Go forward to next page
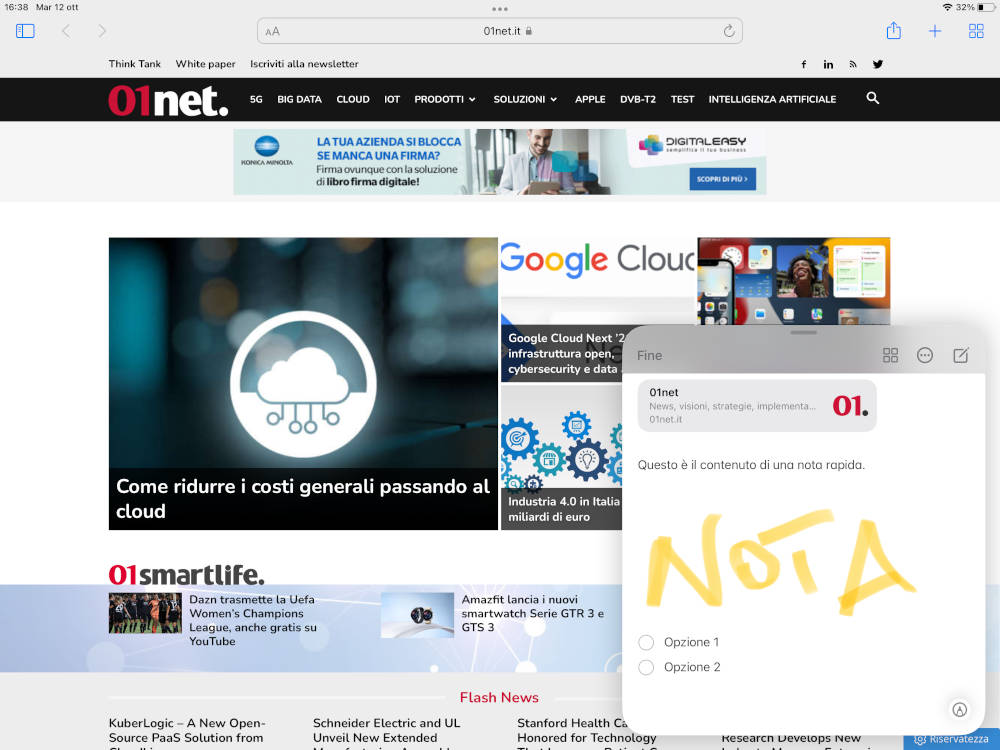 [102, 31]
